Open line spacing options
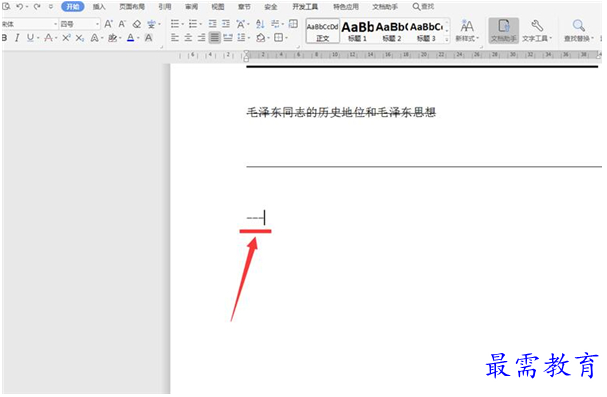The width and height of the screenshot is (607, 397). point(242,38)
